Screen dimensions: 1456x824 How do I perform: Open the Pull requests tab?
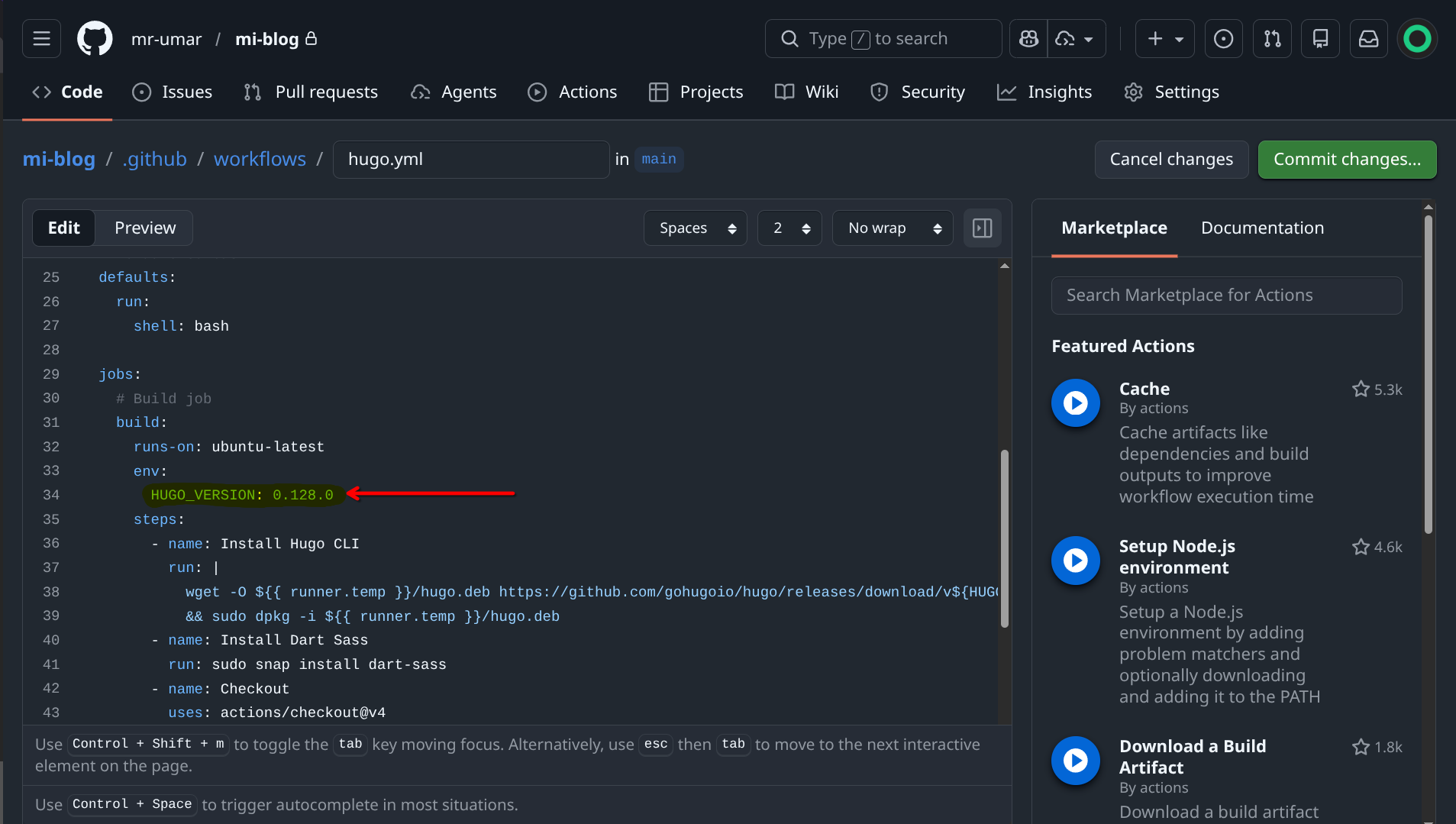click(x=311, y=92)
